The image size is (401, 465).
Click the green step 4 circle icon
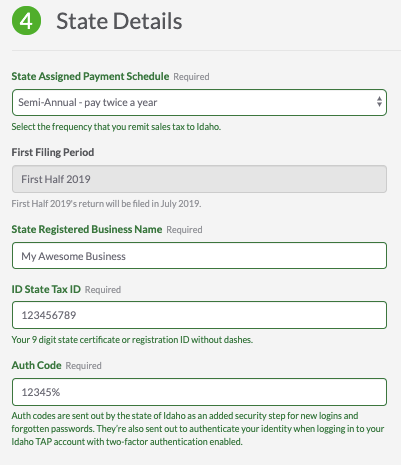26,21
